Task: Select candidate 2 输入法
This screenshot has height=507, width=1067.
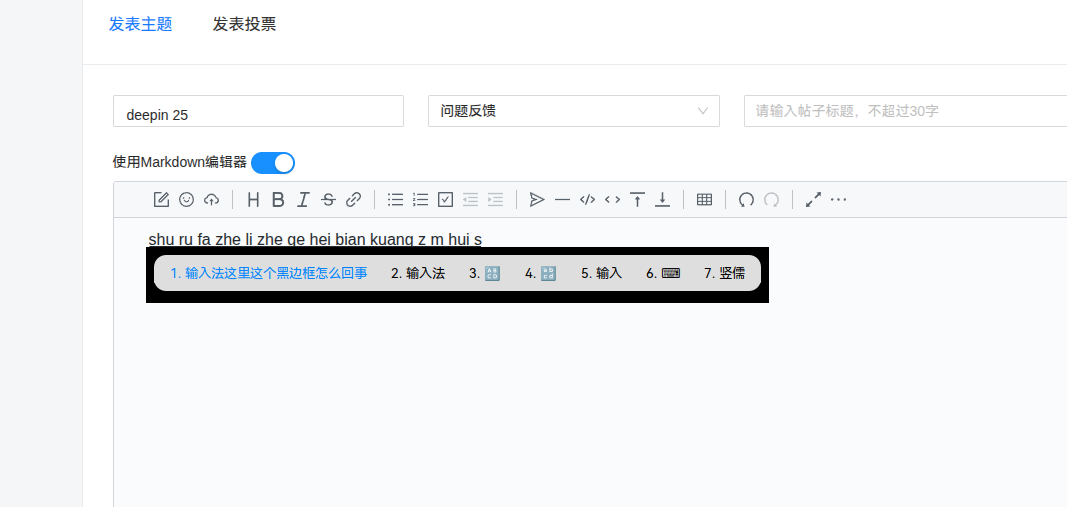Action: click(x=418, y=273)
